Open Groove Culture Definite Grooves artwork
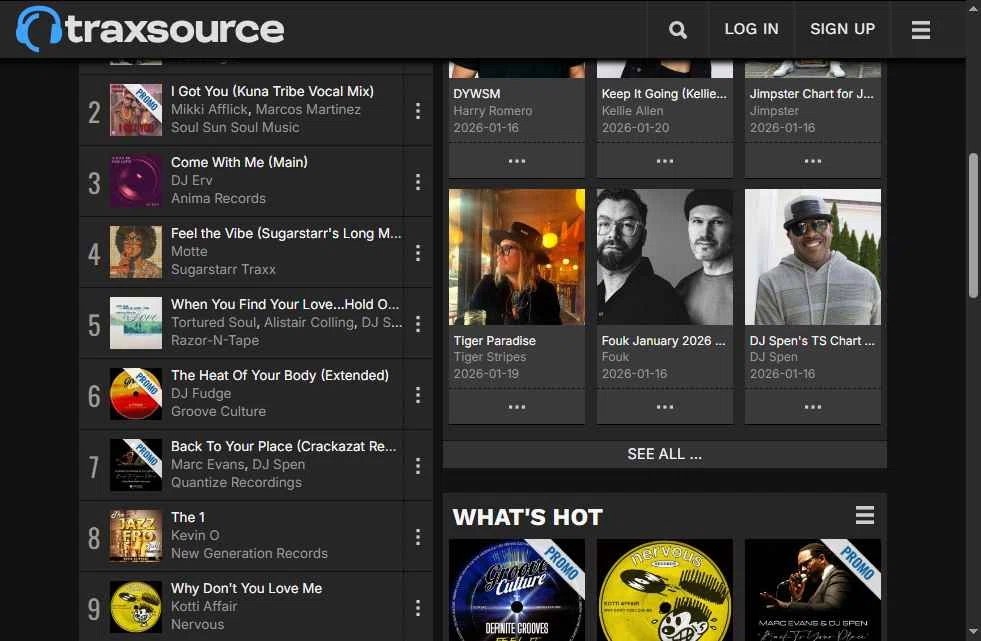 point(517,590)
